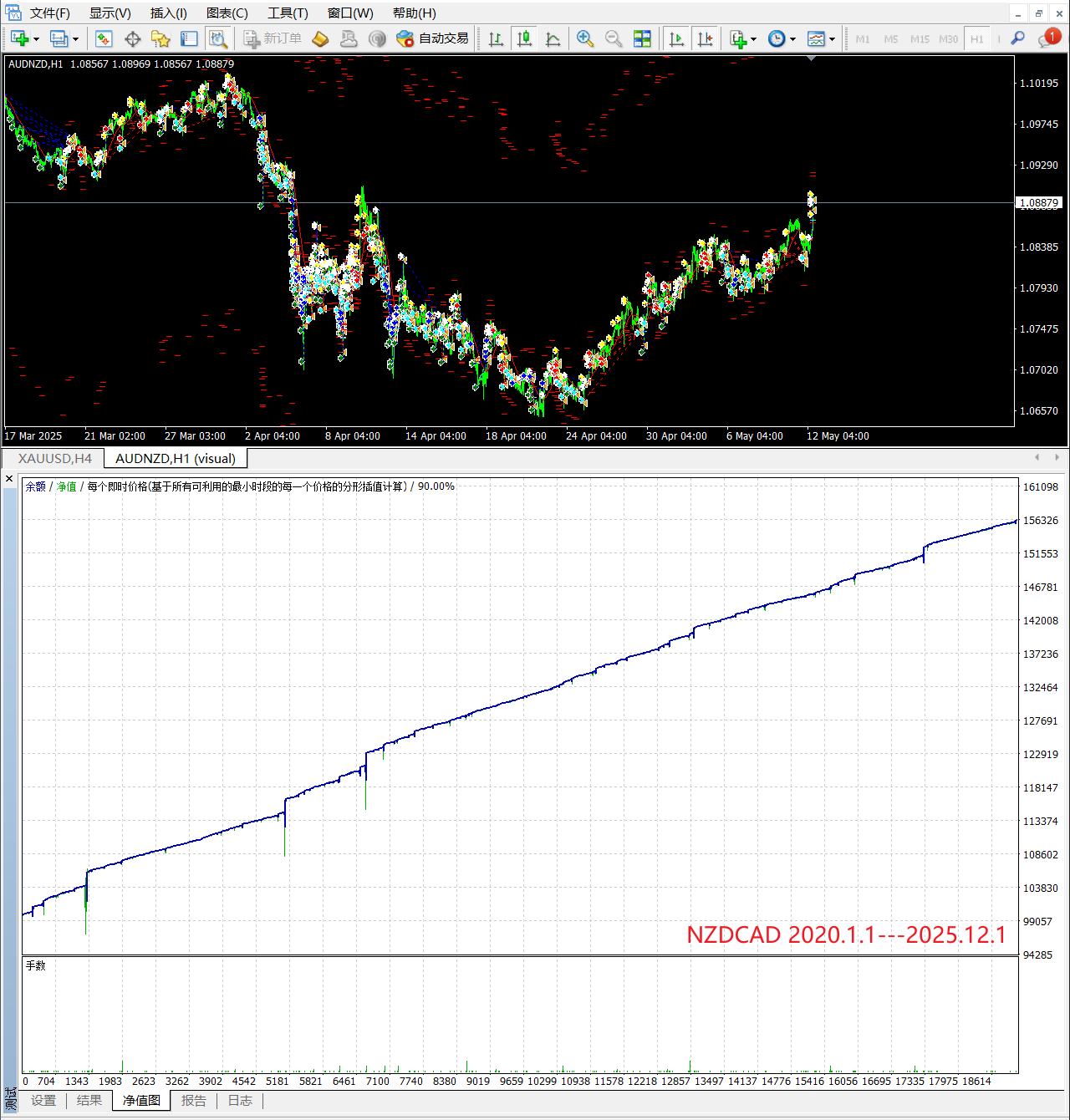
Task: Tile windows using the grid icon
Action: (642, 39)
